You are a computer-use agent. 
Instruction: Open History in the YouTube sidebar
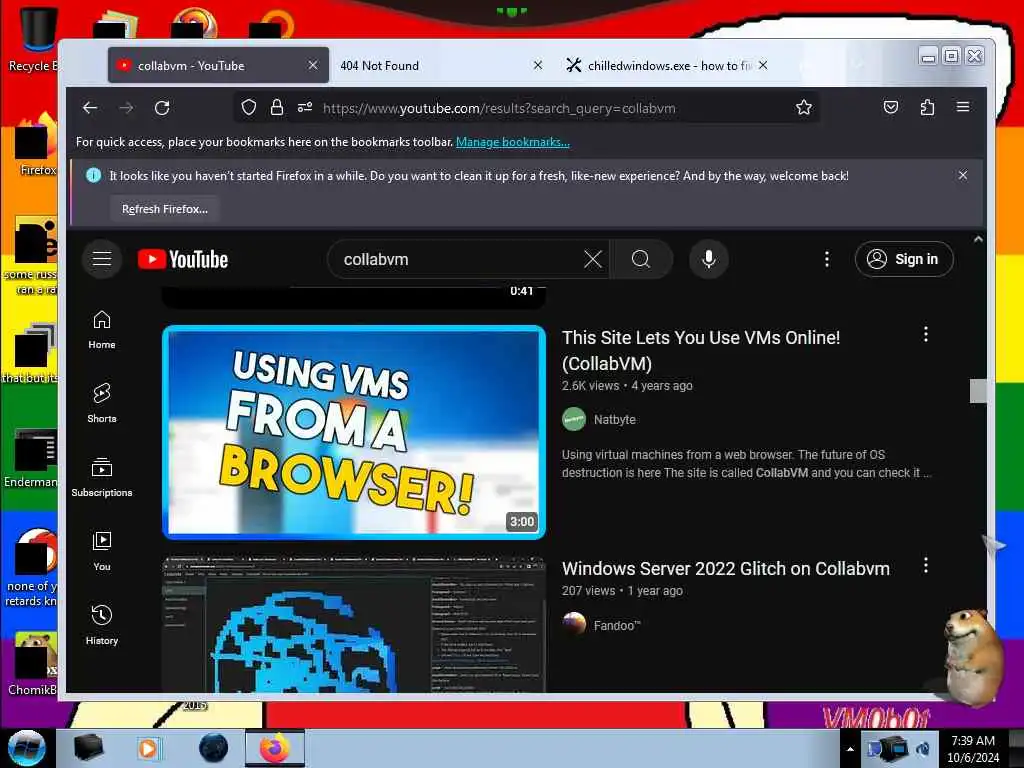point(102,625)
